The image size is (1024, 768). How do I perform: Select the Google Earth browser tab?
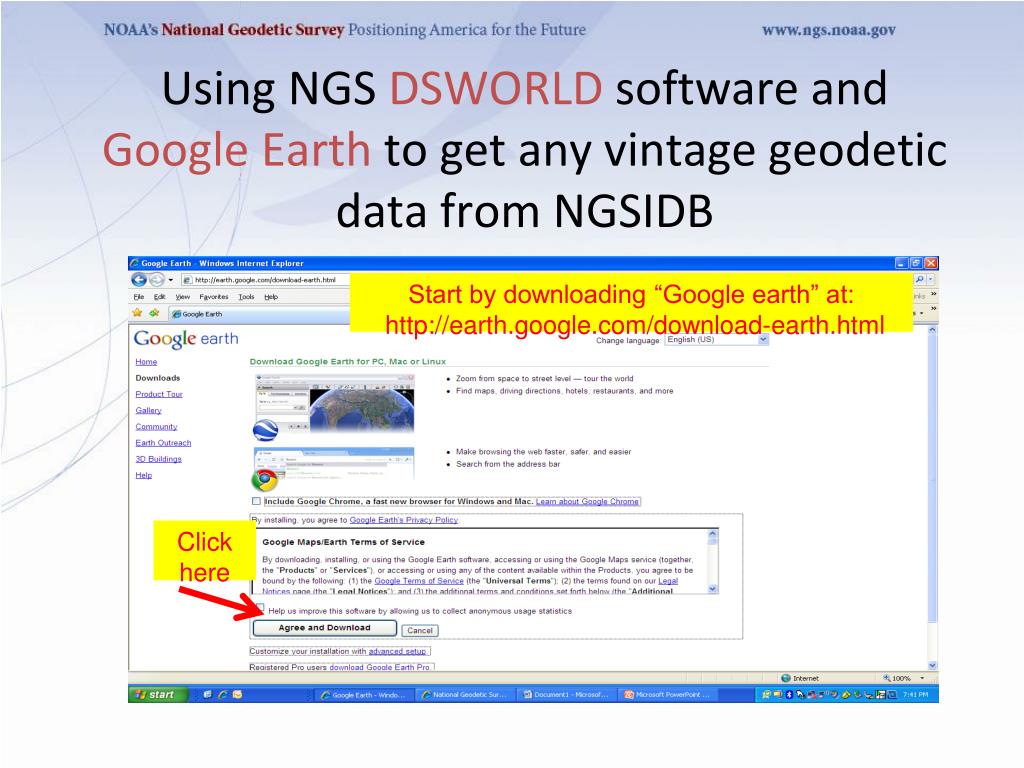tap(261, 314)
